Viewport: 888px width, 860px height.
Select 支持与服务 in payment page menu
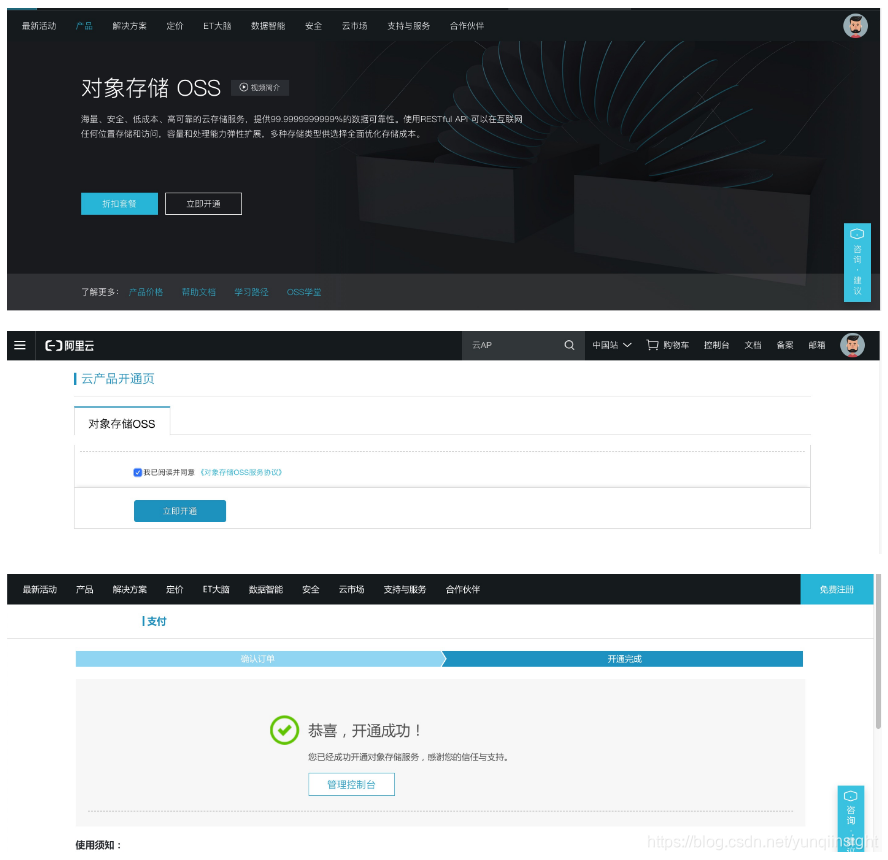pyautogui.click(x=405, y=589)
